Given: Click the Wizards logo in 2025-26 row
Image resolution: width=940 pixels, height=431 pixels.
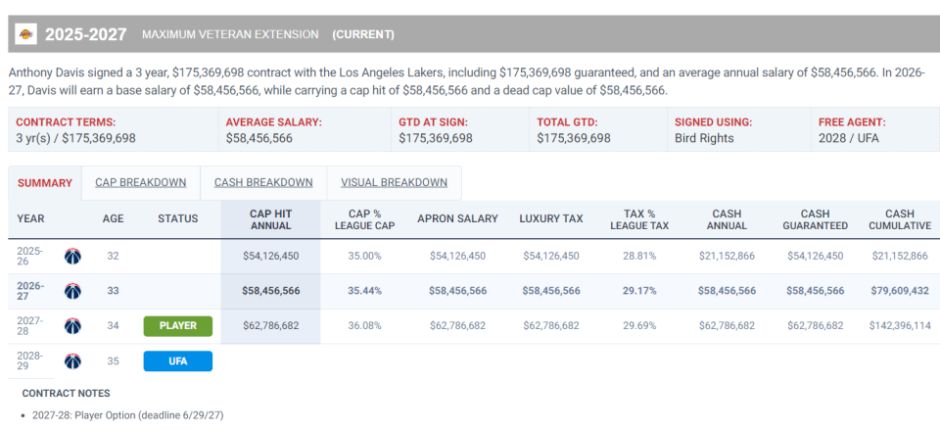Looking at the screenshot, I should pos(73,257).
